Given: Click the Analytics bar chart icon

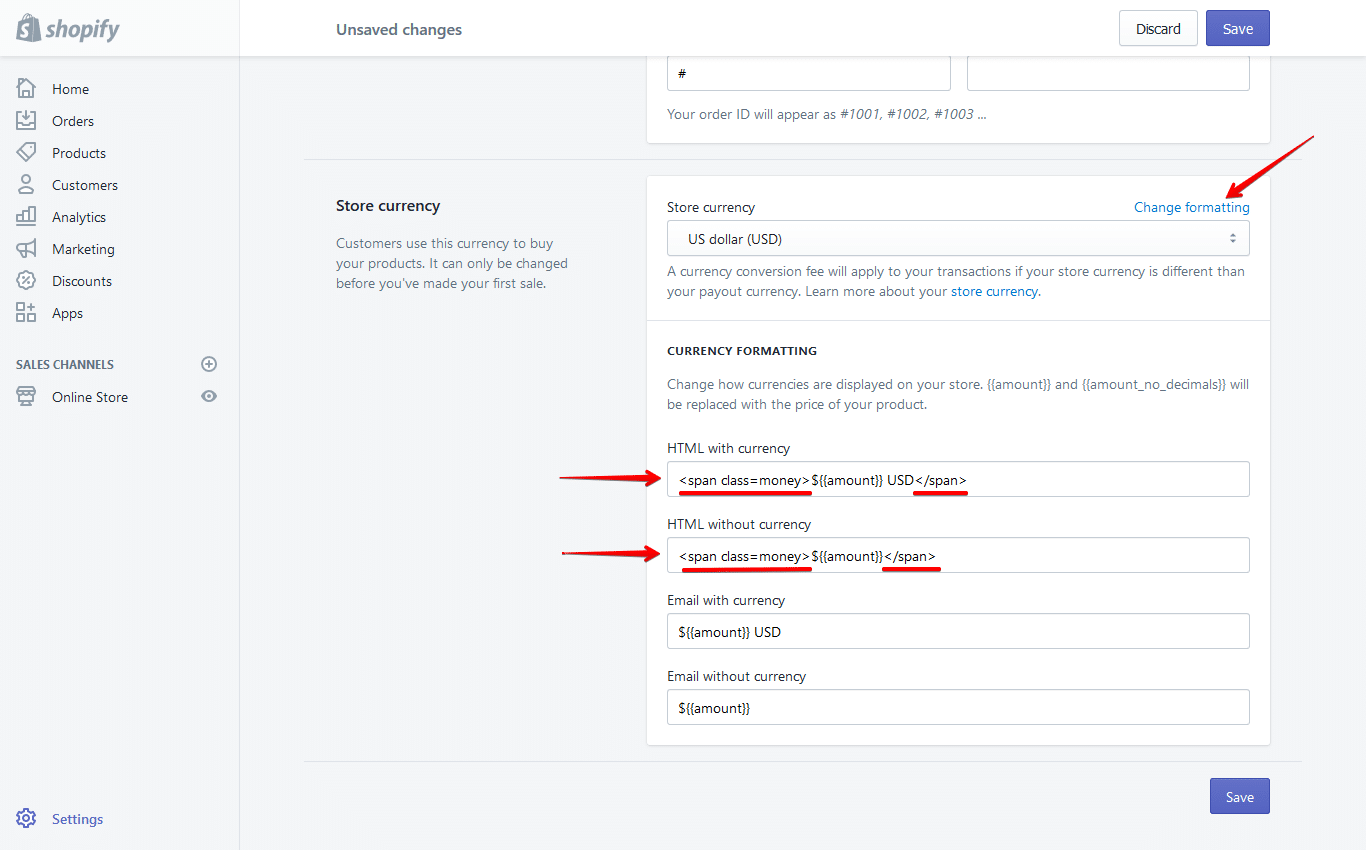Looking at the screenshot, I should coord(26,217).
